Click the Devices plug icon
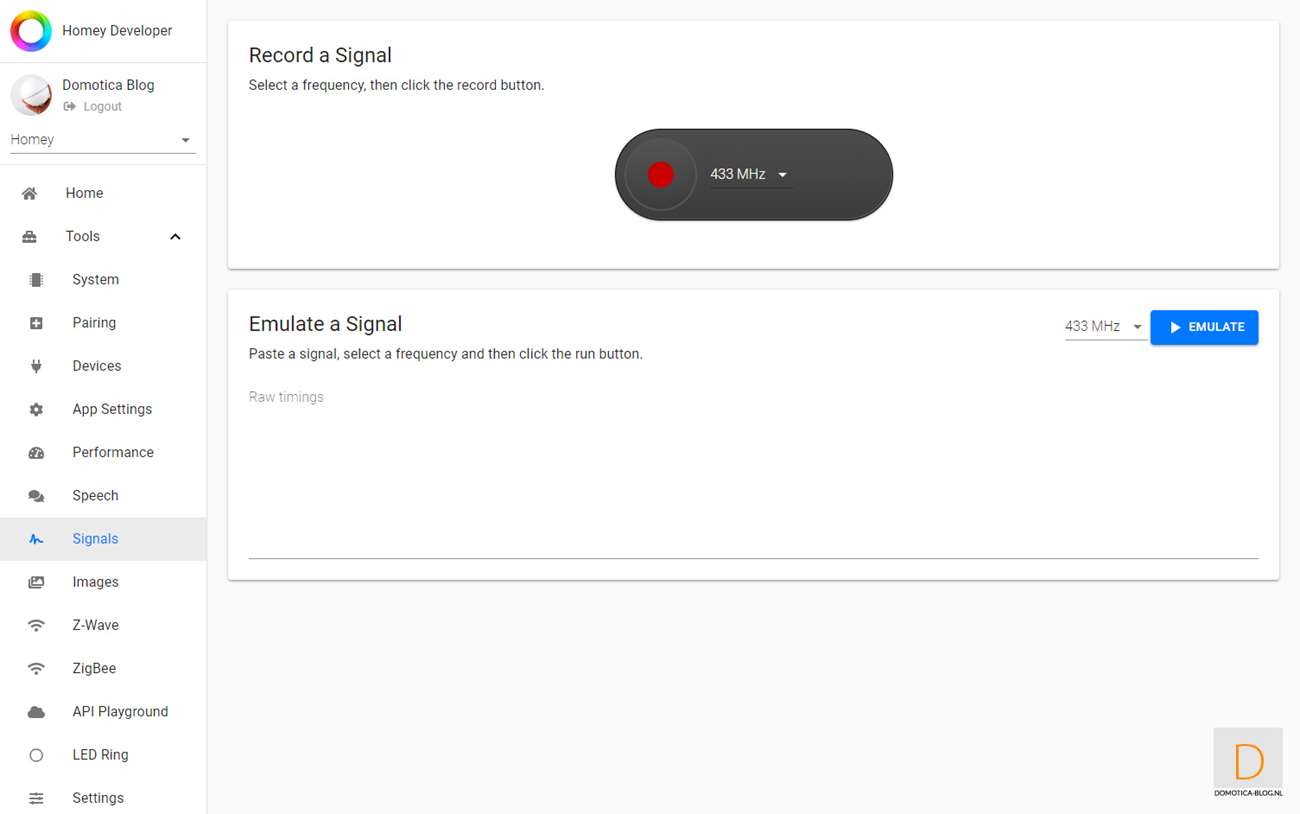The width and height of the screenshot is (1300, 814). click(36, 366)
